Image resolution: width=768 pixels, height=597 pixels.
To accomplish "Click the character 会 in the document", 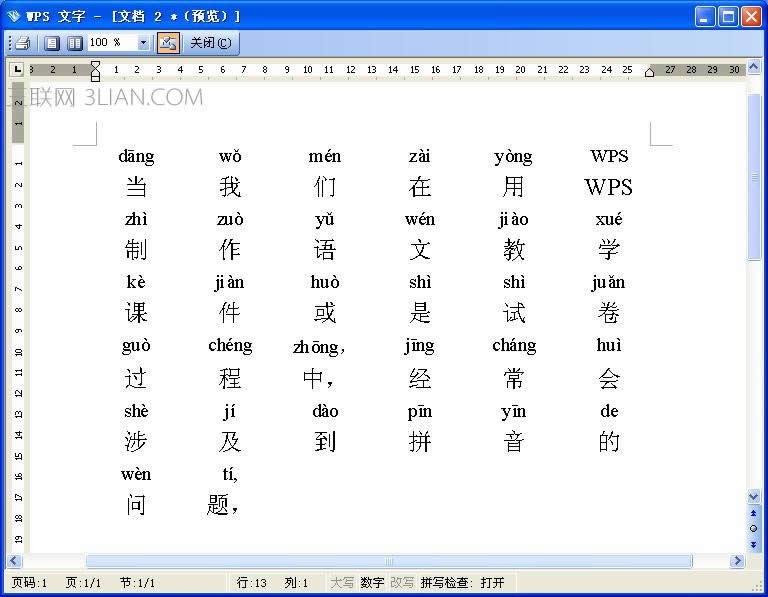I will pyautogui.click(x=608, y=379).
